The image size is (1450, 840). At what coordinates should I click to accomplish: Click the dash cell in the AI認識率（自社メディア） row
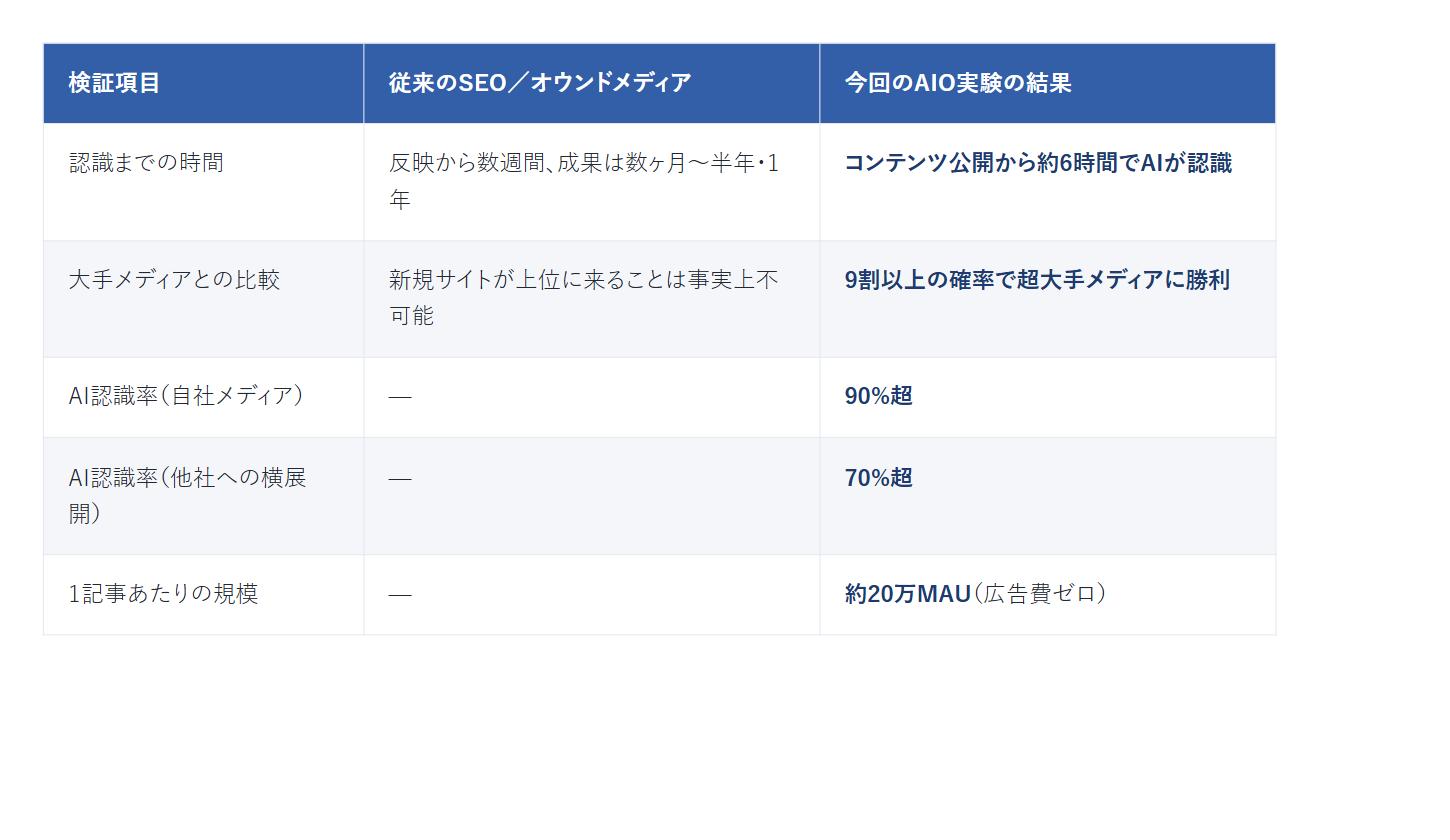pyautogui.click(x=592, y=397)
